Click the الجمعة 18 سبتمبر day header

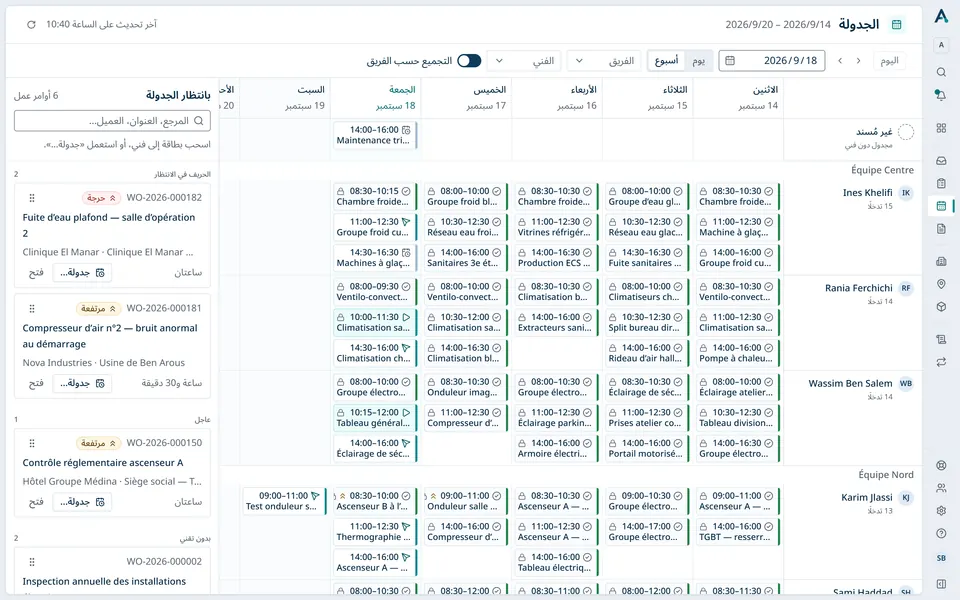click(375, 97)
